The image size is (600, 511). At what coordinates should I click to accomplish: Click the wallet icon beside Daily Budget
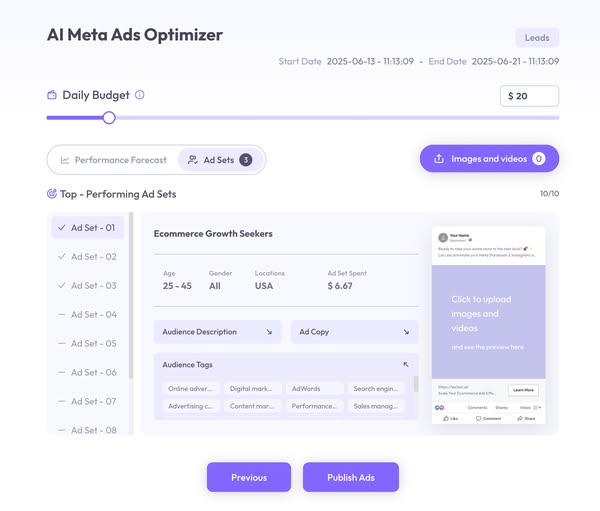(x=52, y=96)
